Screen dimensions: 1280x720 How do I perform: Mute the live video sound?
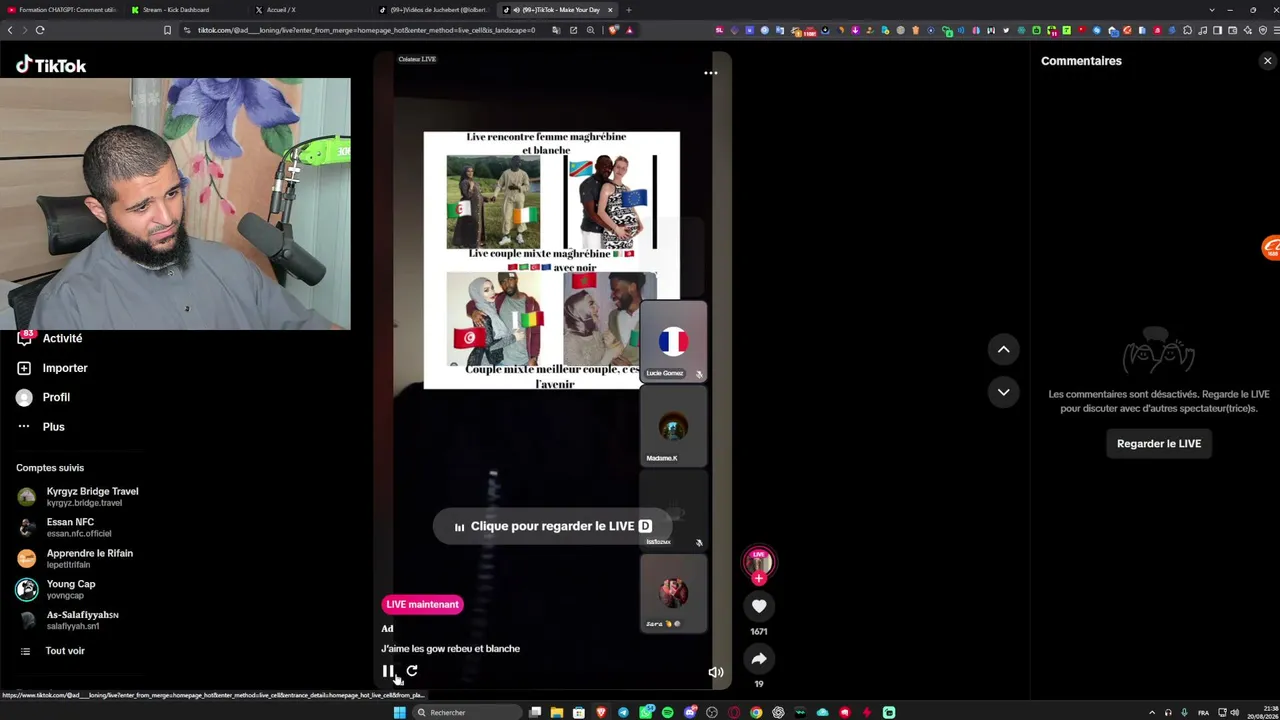point(716,672)
